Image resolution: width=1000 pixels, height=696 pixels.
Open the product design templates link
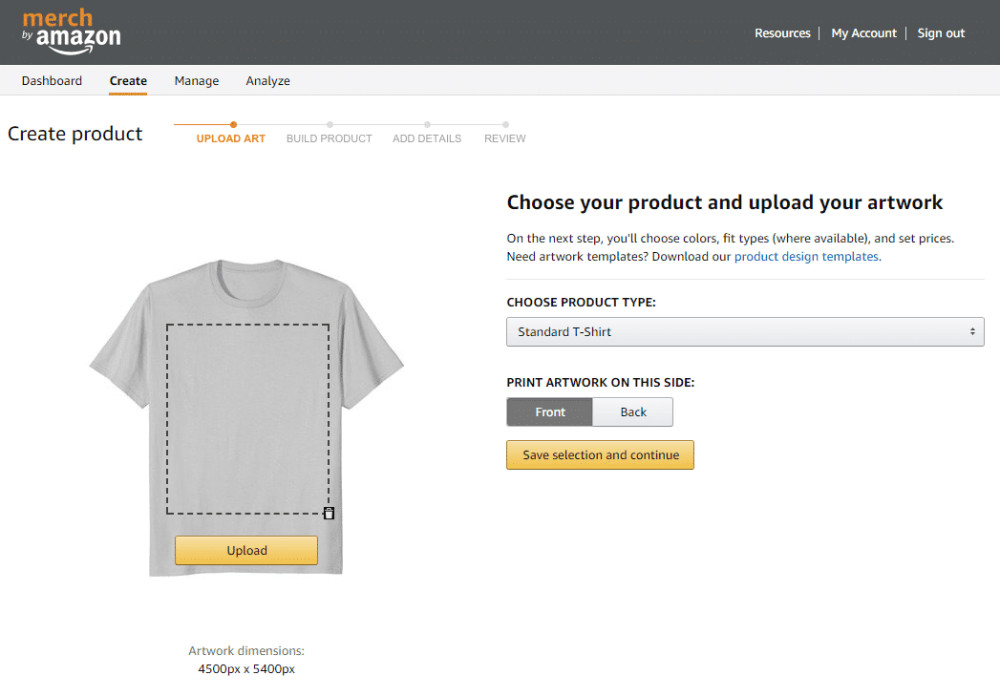click(806, 257)
